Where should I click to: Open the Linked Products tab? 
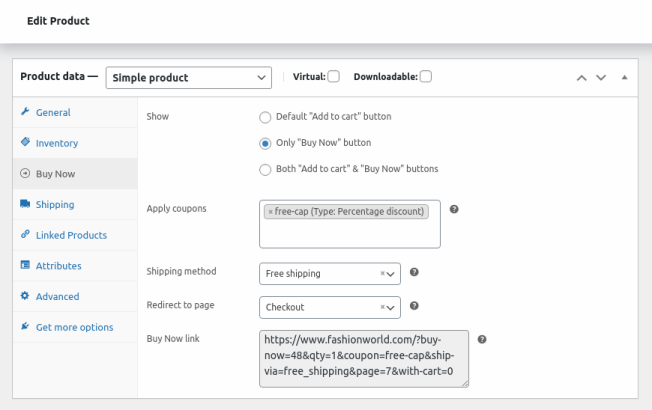click(70, 235)
